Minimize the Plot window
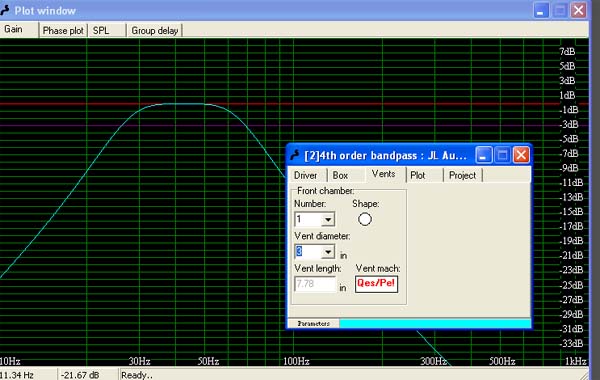 coord(540,10)
